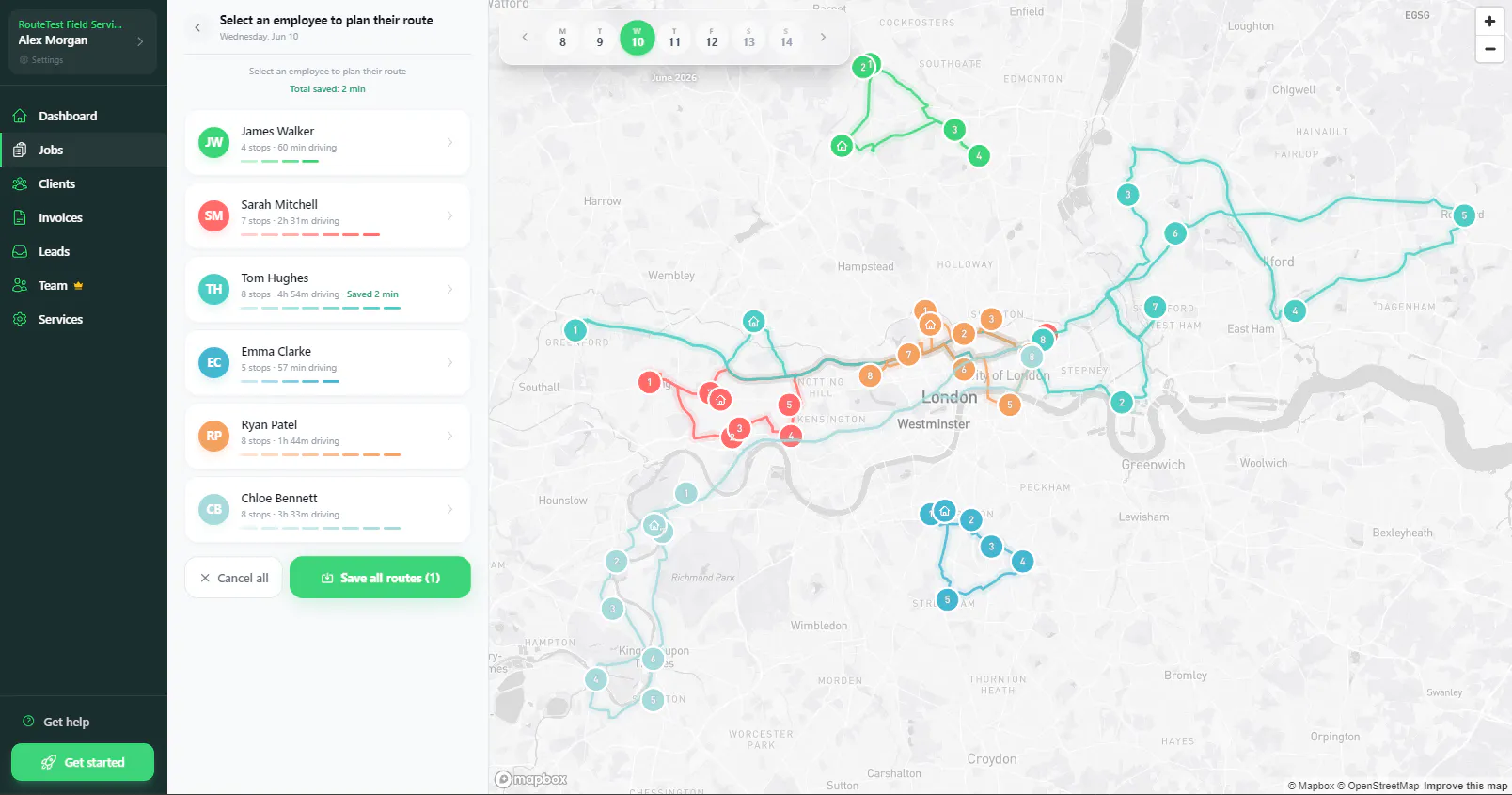The height and width of the screenshot is (795, 1512).
Task: Open the Clients menu item
Action: (x=84, y=183)
